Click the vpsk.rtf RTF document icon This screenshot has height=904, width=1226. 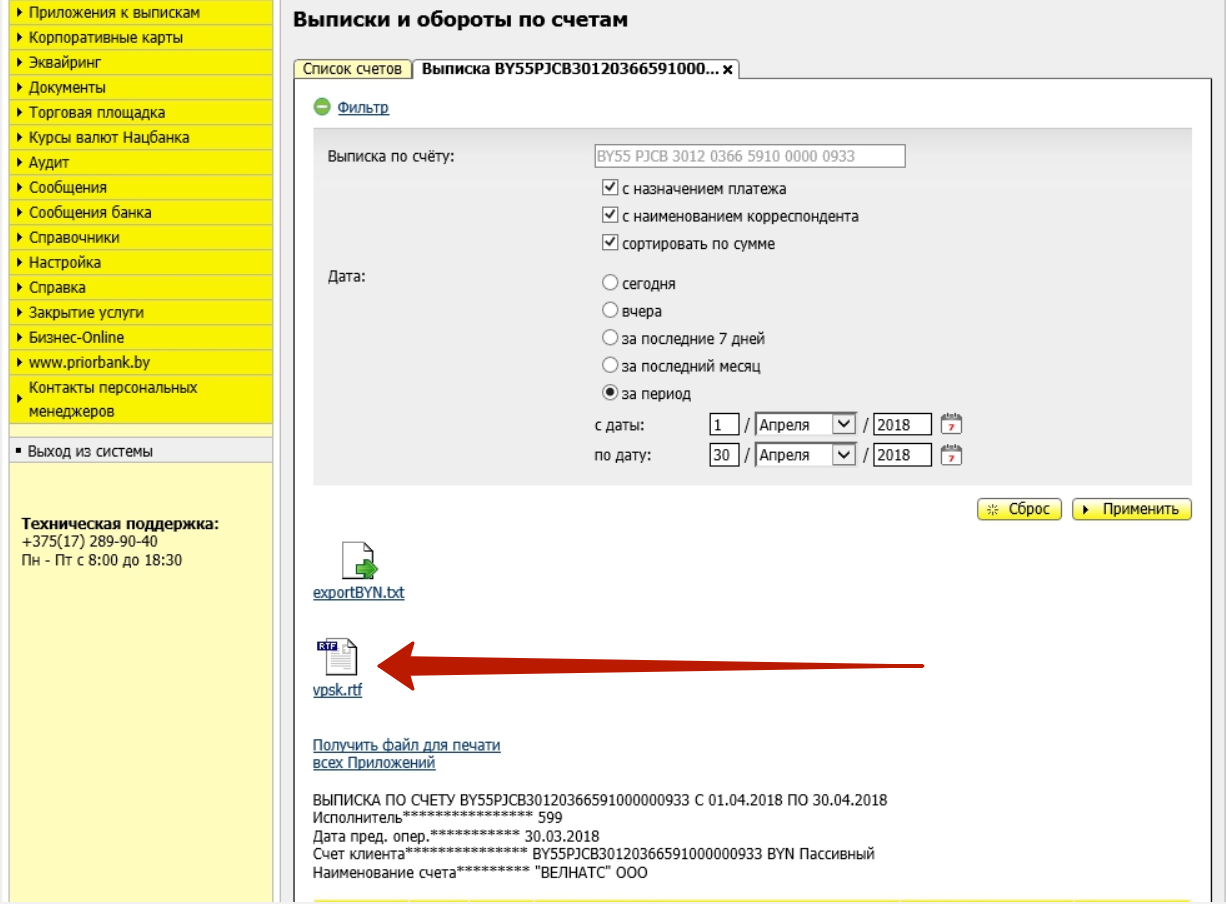click(336, 657)
